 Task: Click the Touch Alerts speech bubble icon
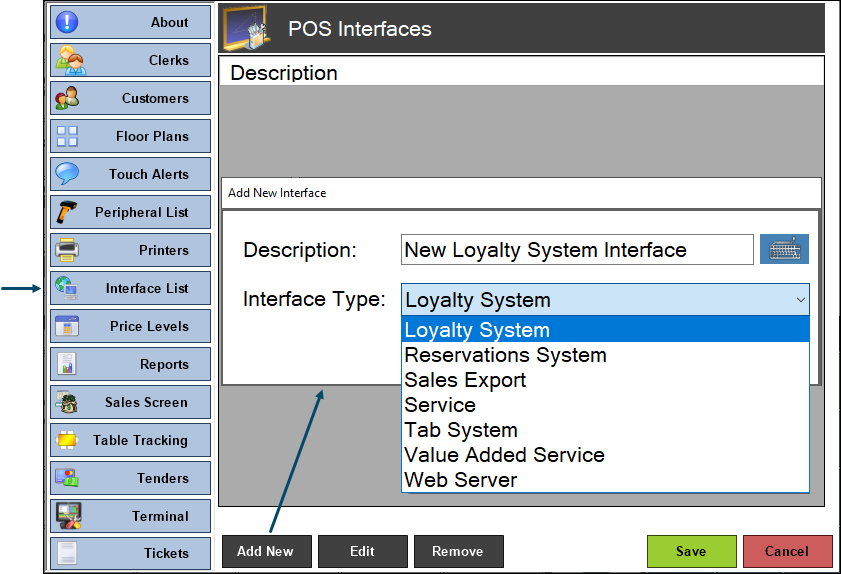tap(67, 174)
